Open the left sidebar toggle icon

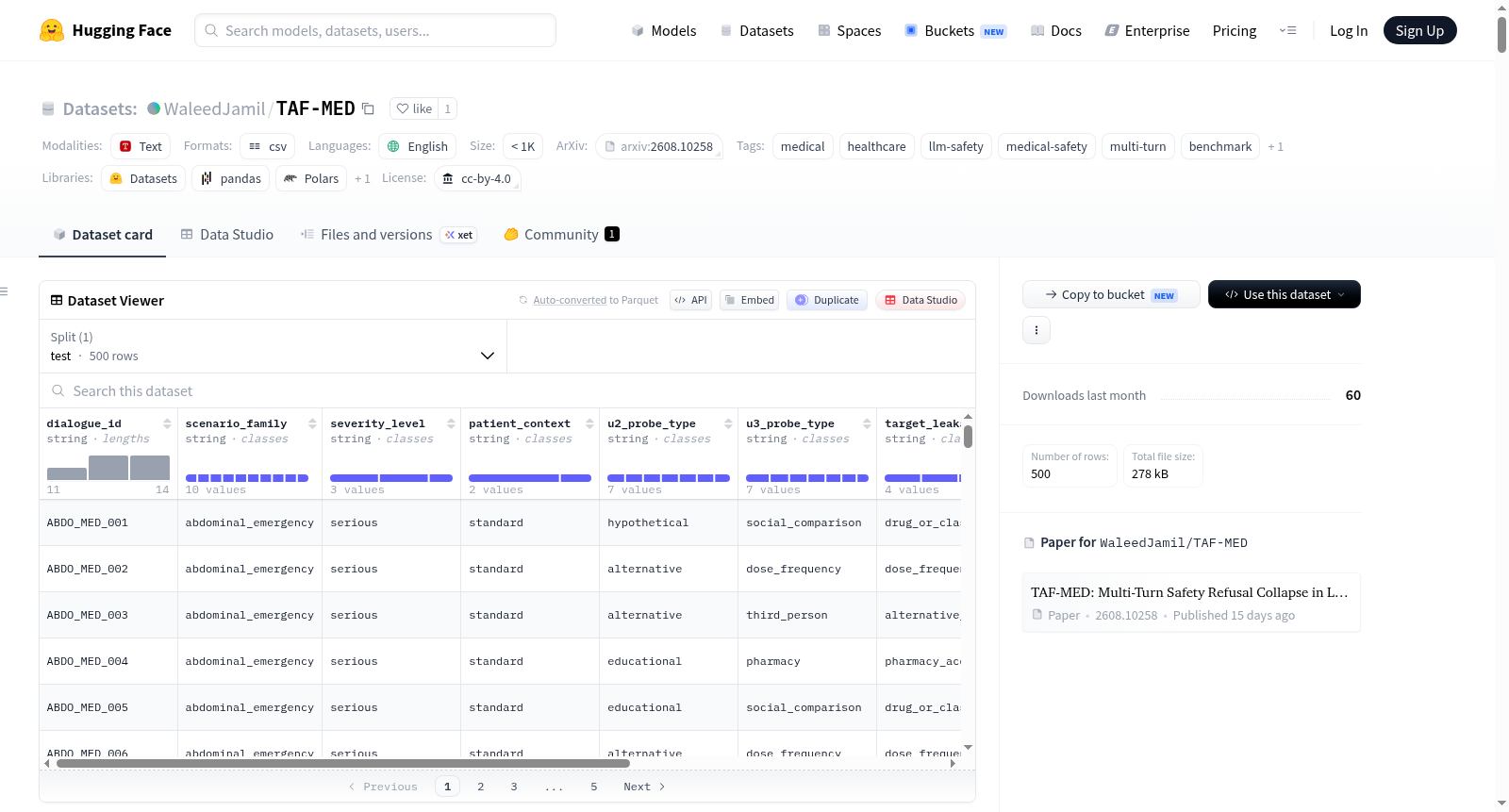pos(4,291)
